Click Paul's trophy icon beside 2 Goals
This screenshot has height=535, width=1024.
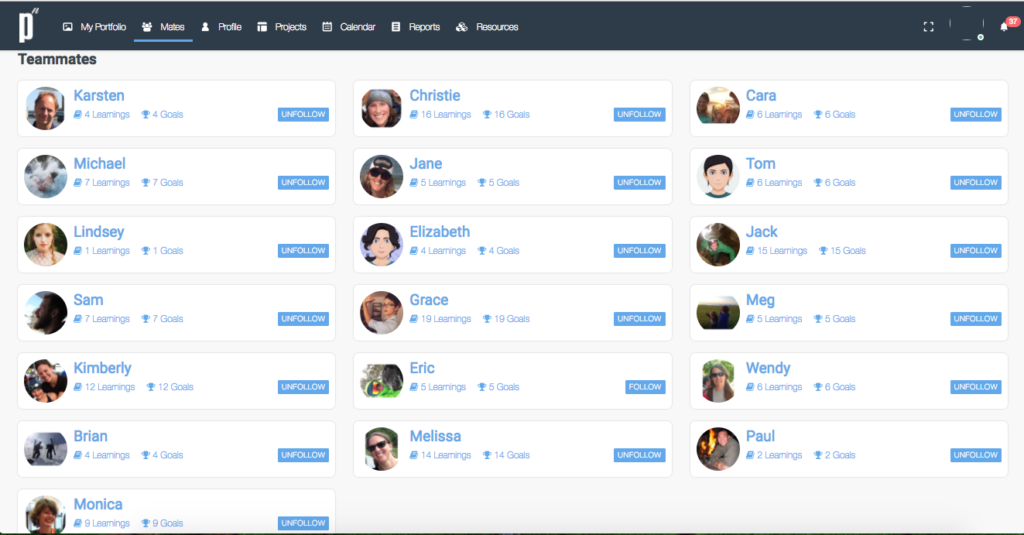point(818,455)
